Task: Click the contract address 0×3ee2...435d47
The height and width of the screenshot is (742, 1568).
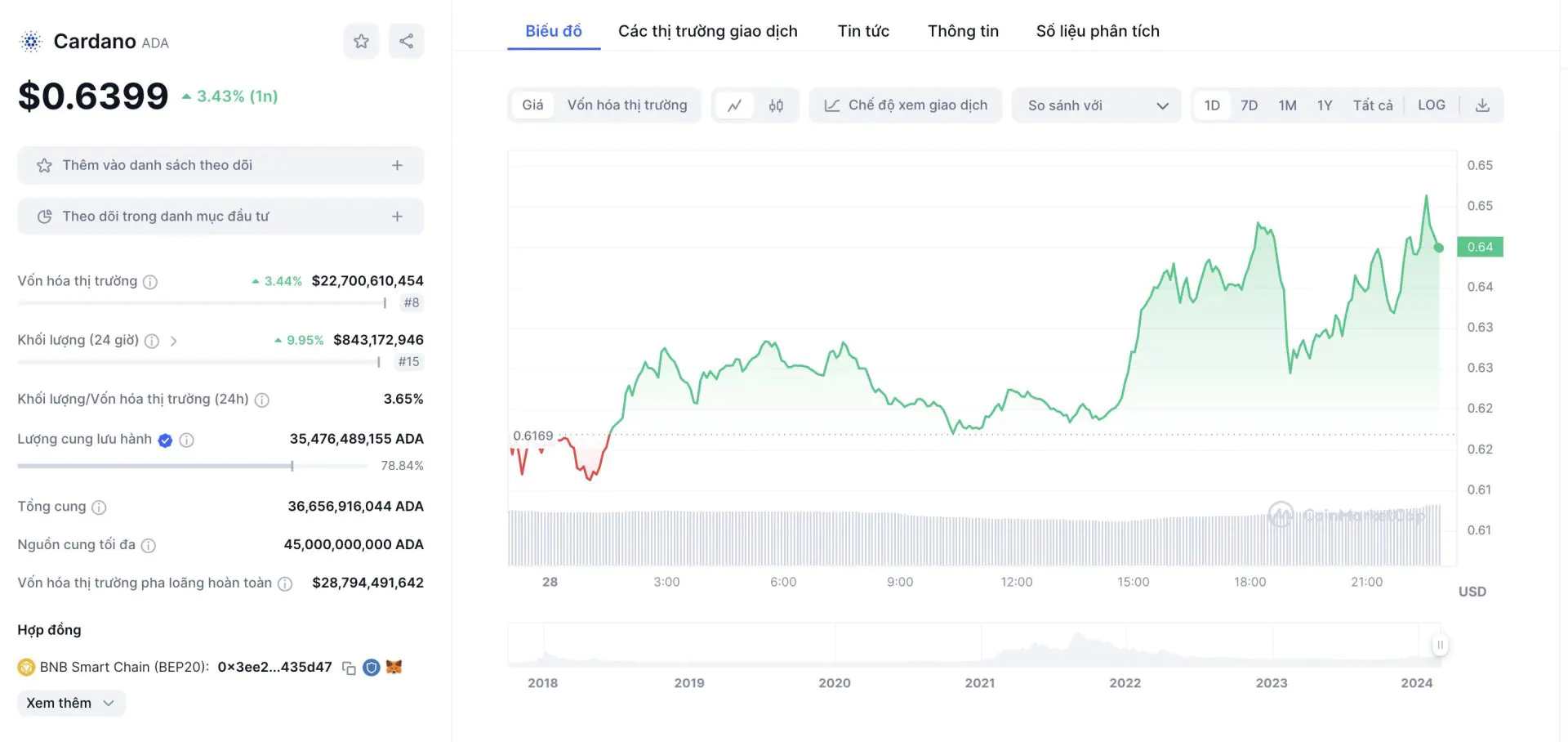Action: click(x=274, y=668)
